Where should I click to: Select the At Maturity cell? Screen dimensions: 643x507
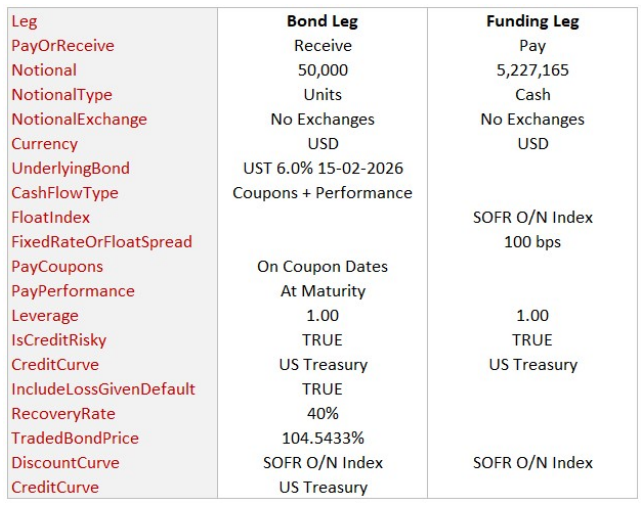click(322, 291)
